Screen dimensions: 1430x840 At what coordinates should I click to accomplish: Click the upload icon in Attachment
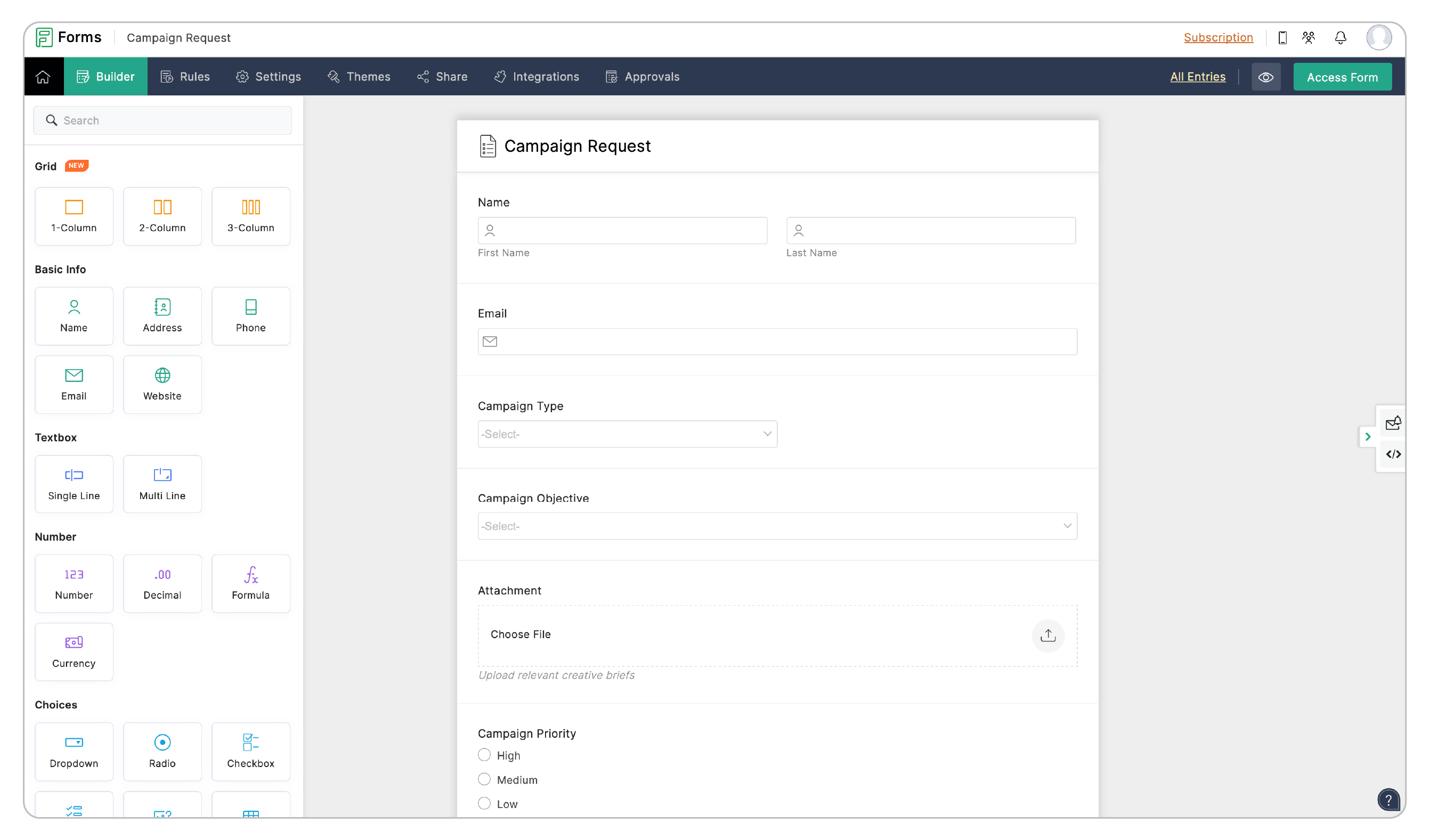click(1047, 635)
